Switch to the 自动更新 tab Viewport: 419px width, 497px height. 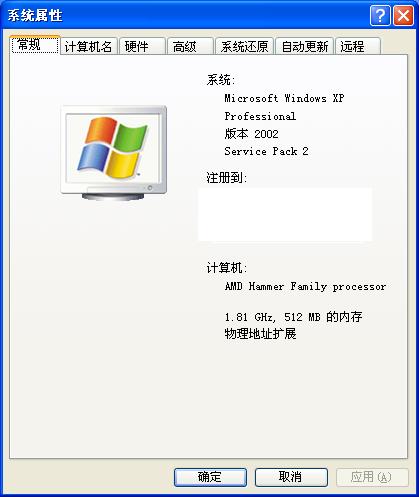coord(305,46)
